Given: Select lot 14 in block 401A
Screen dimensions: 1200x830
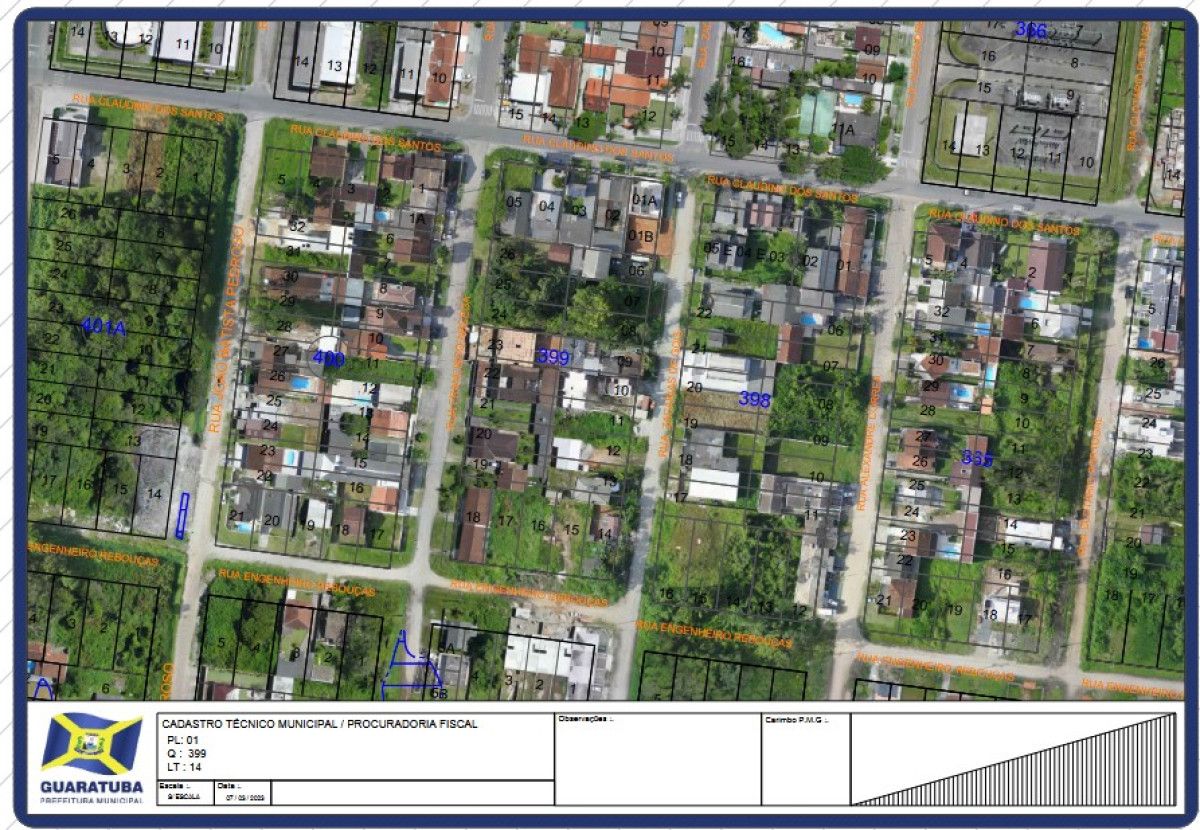Looking at the screenshot, I should click(x=154, y=493).
